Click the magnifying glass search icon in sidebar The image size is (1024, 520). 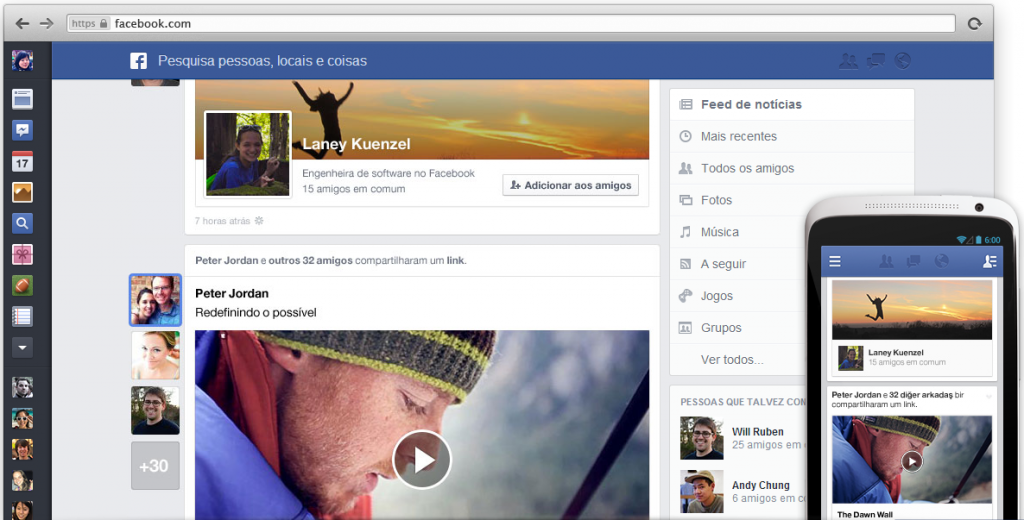[22, 223]
